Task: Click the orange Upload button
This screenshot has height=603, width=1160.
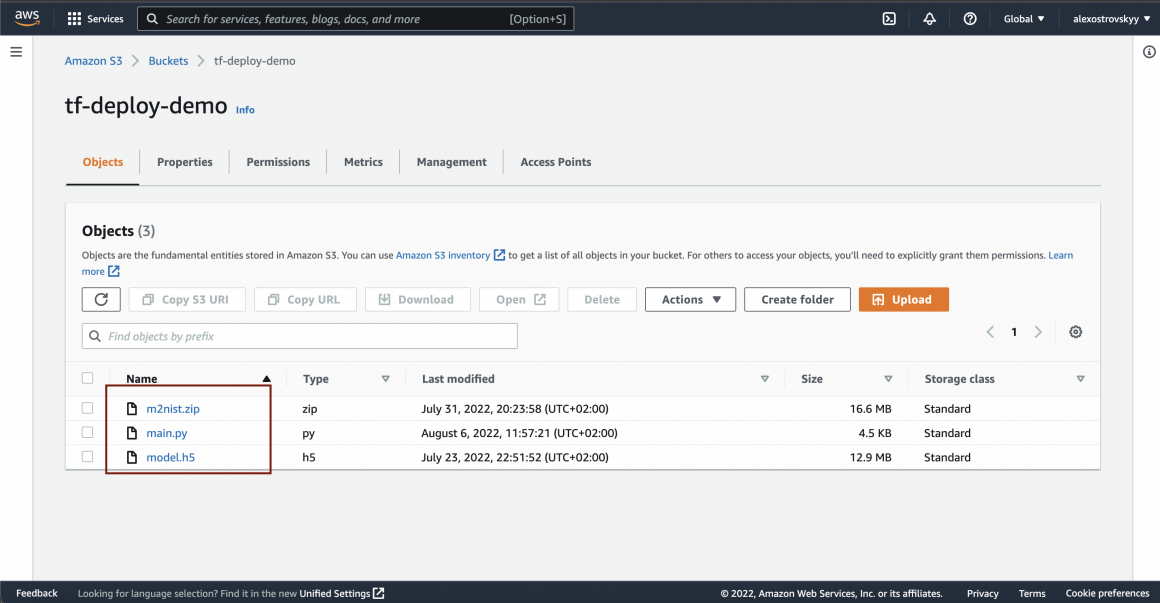Action: tap(903, 299)
